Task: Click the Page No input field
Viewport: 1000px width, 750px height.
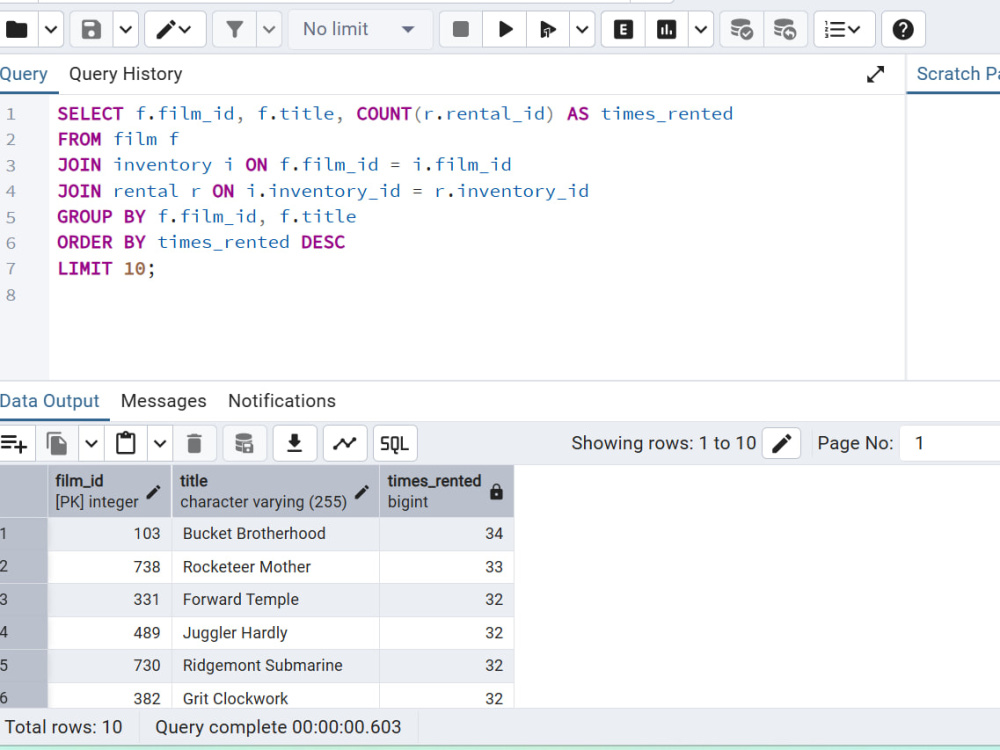Action: tap(950, 443)
